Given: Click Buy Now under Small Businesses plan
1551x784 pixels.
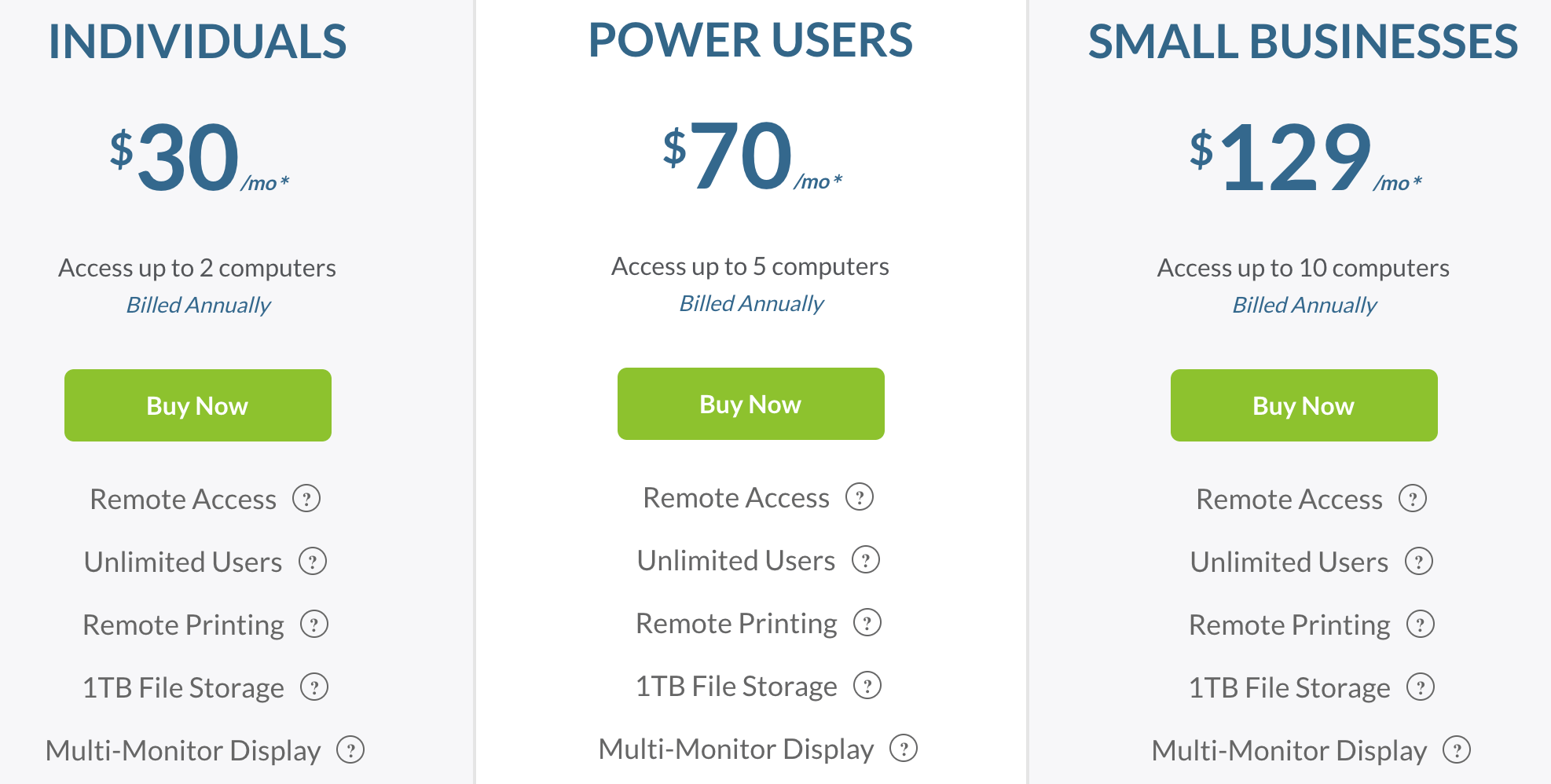Looking at the screenshot, I should click(x=1304, y=405).
